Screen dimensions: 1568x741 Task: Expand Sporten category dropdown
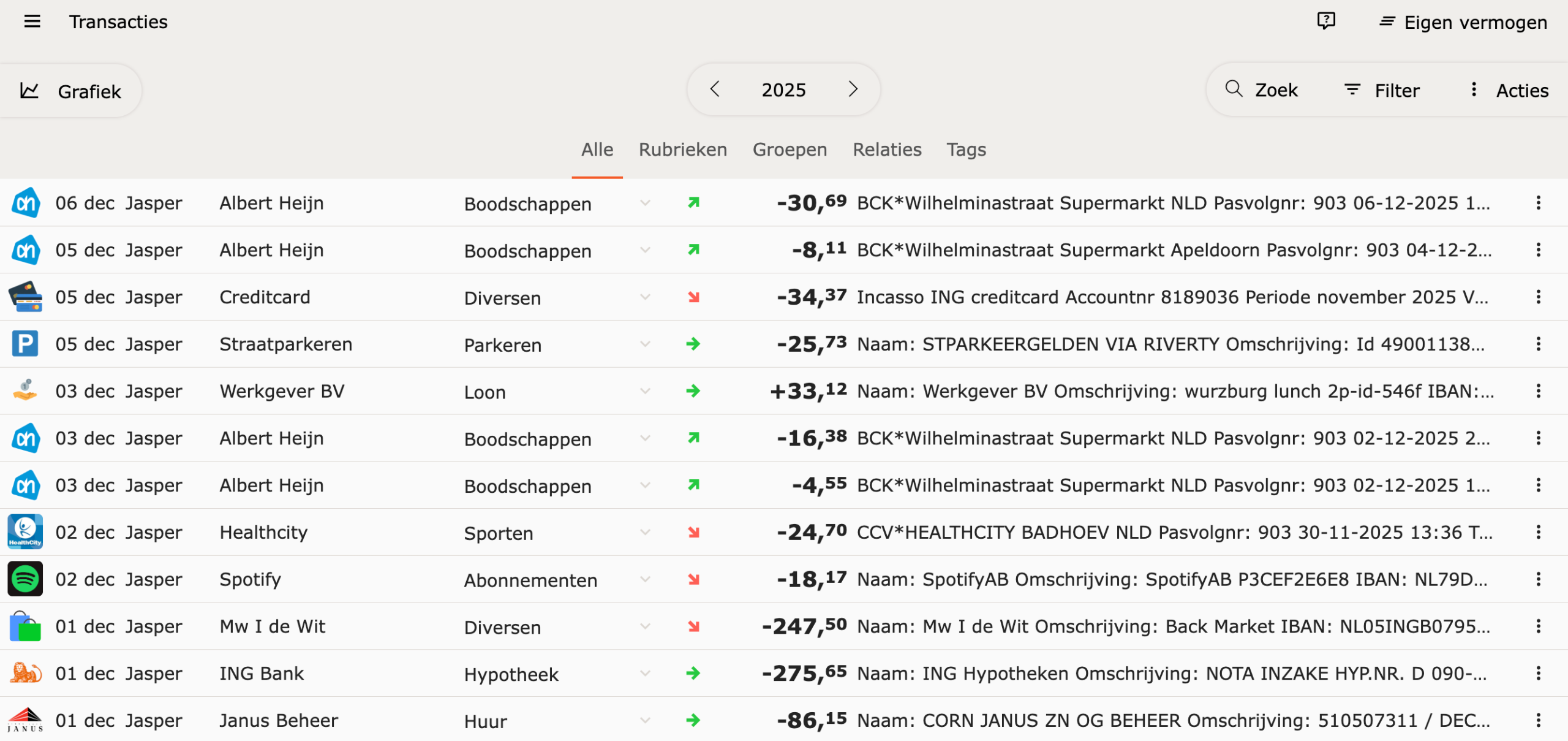[x=645, y=532]
